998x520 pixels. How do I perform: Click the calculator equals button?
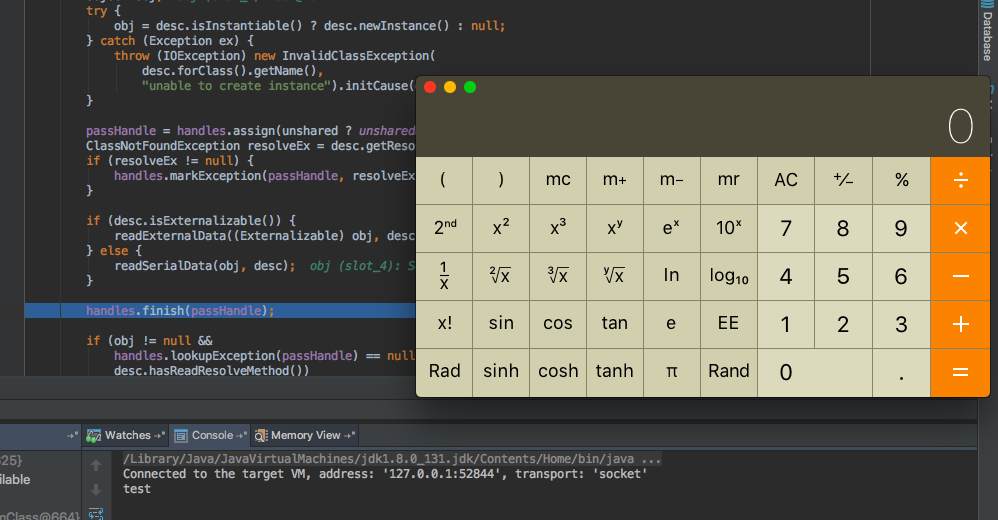960,372
